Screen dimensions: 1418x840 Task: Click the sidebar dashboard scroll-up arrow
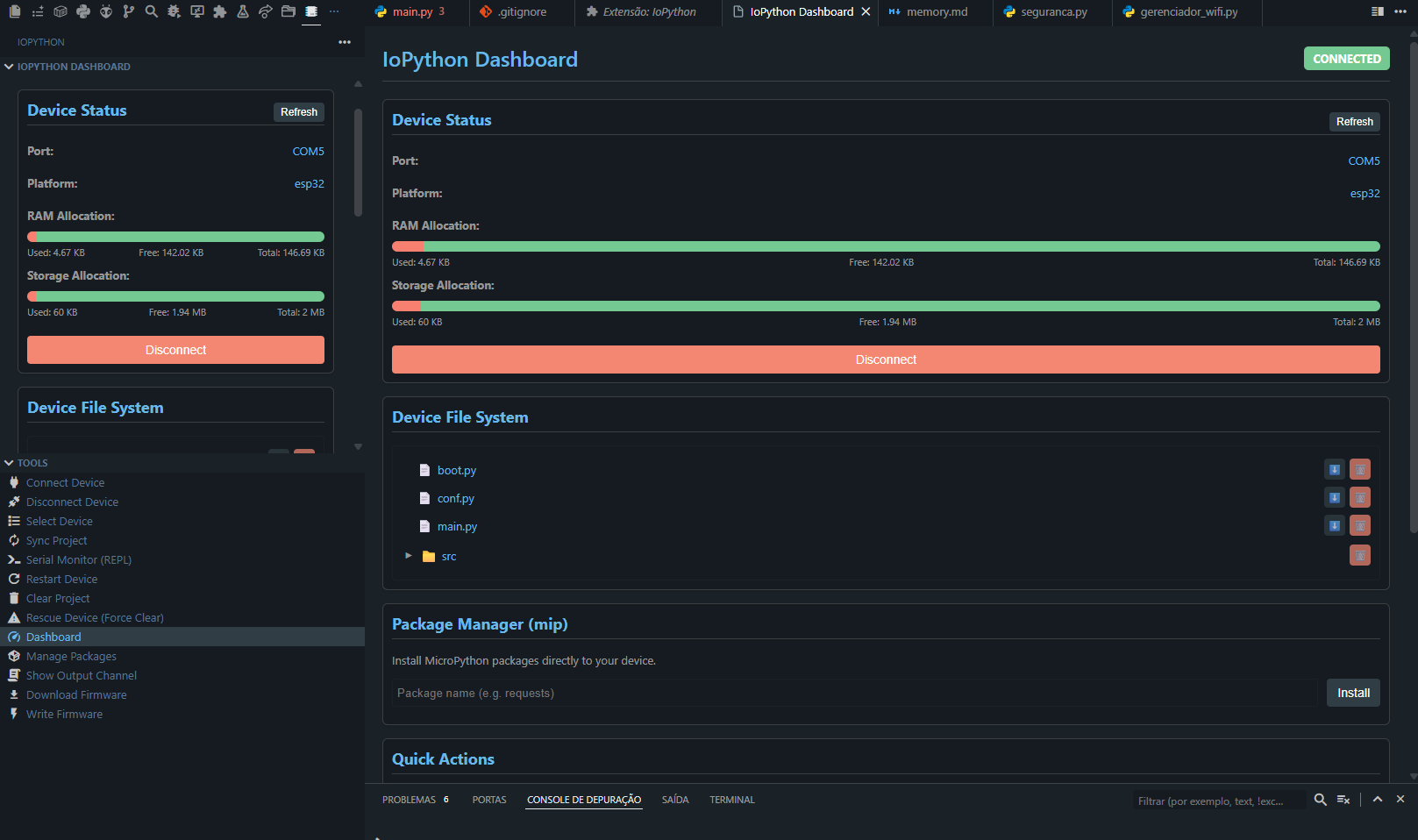(x=358, y=84)
